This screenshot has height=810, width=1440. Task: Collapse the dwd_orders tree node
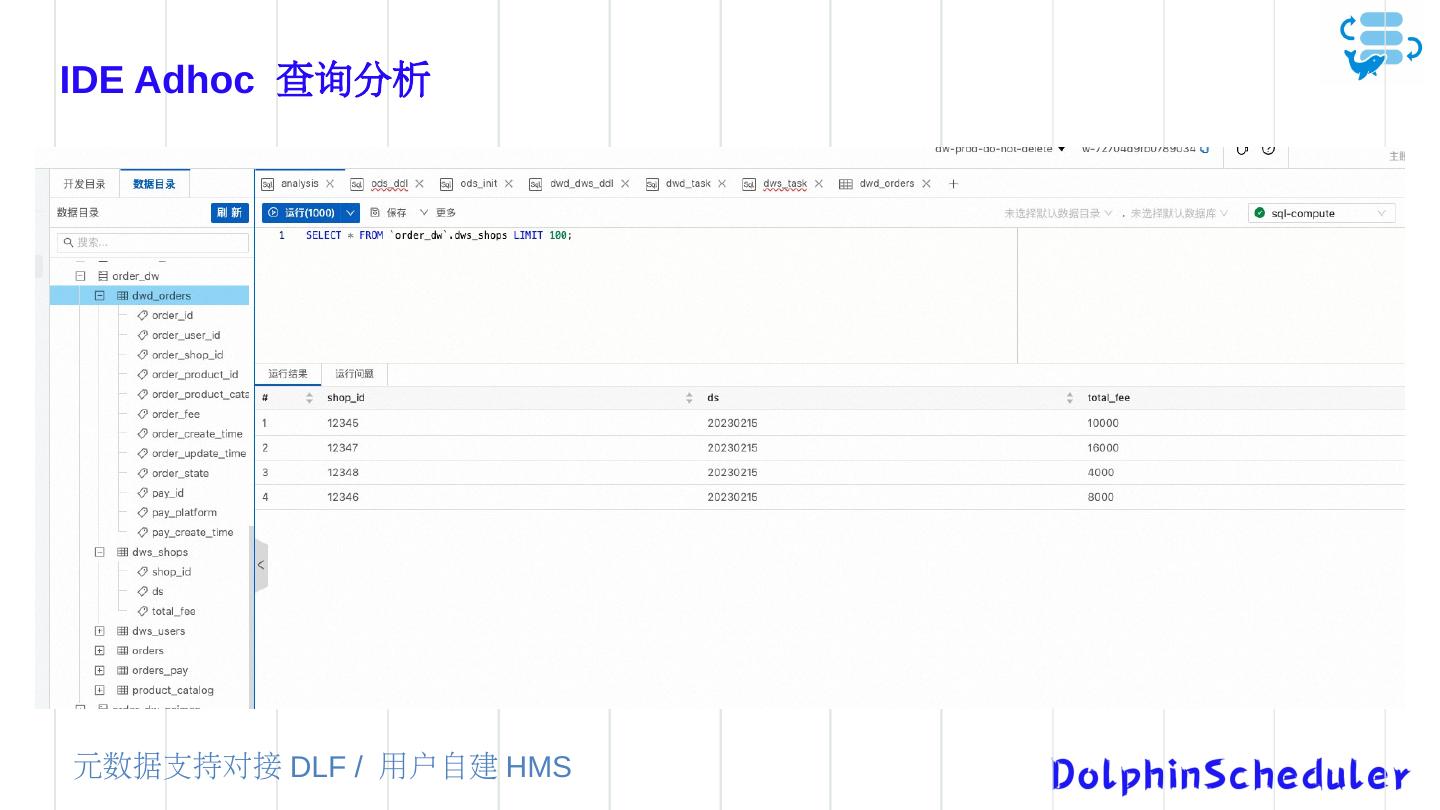point(100,296)
